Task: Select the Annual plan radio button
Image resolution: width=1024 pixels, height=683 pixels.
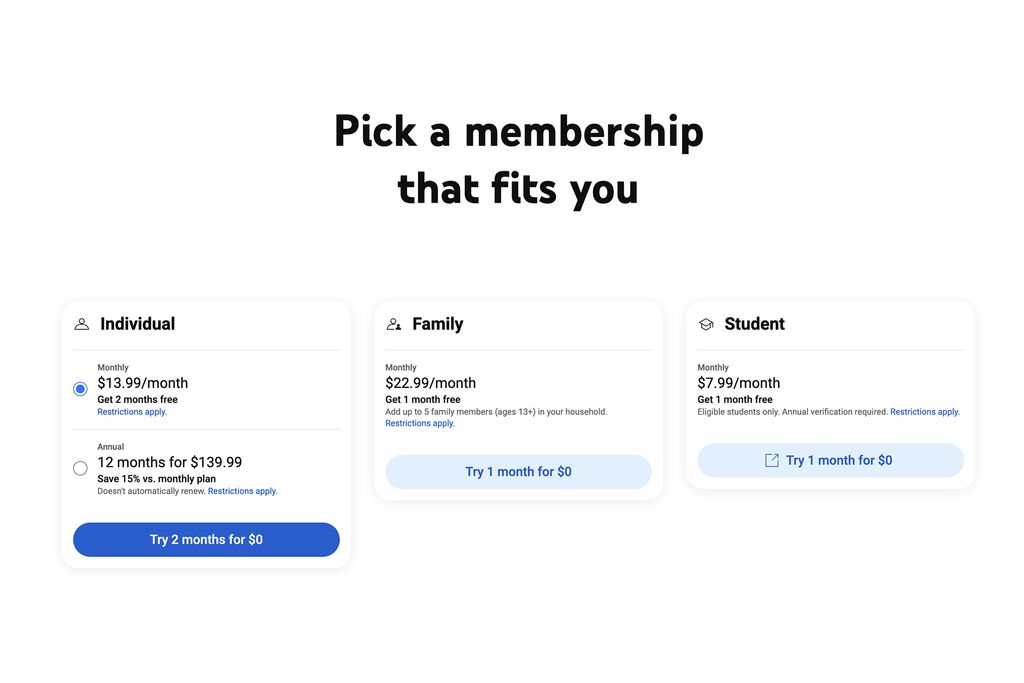Action: (80, 468)
